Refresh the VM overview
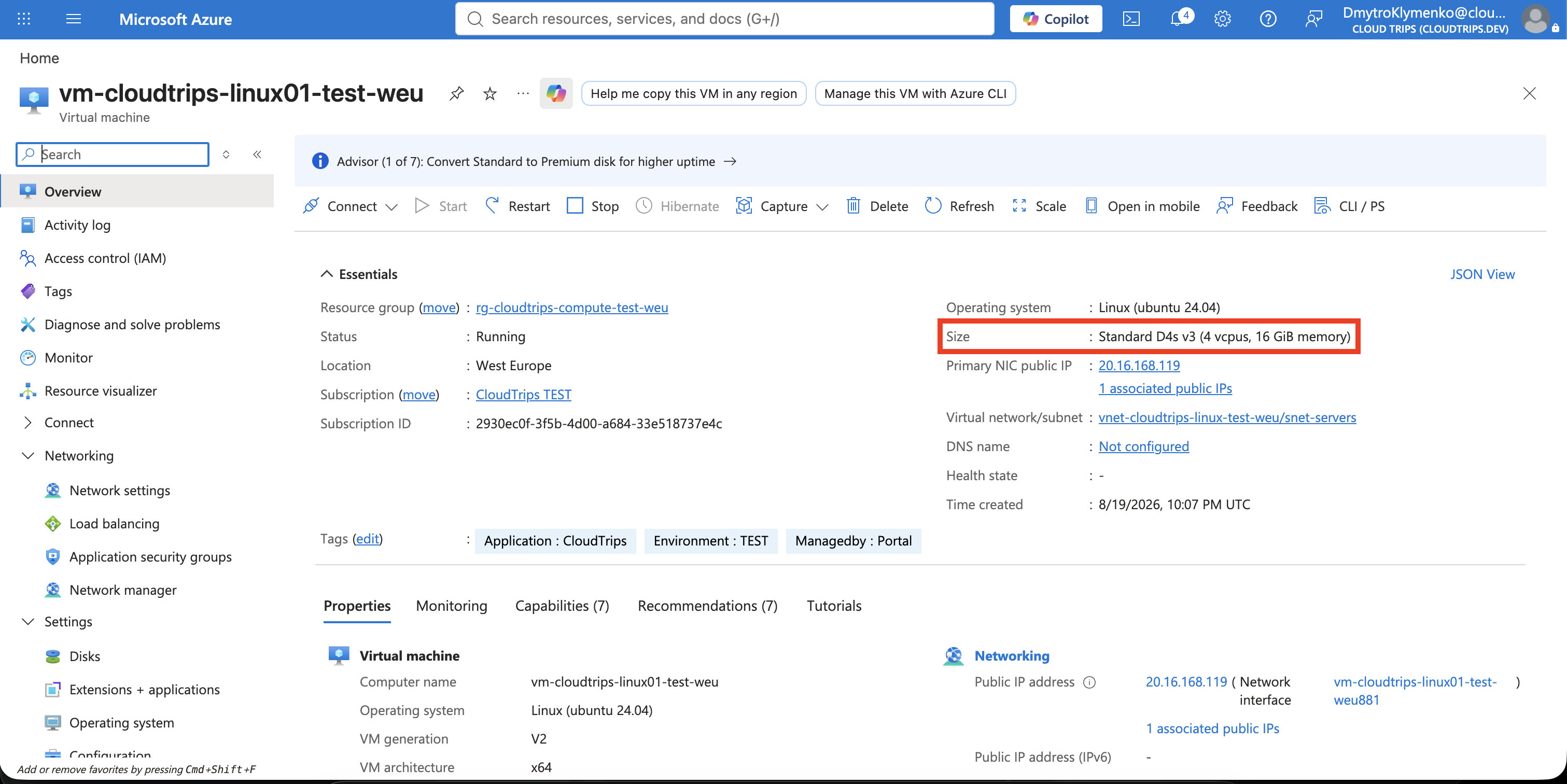The height and width of the screenshot is (784, 1567). pyautogui.click(x=960, y=206)
